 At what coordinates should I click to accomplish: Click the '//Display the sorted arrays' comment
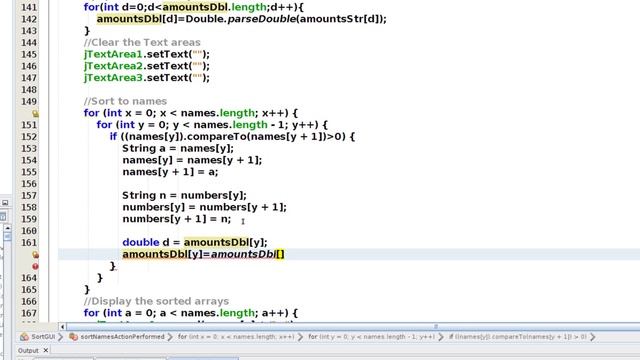coord(156,301)
